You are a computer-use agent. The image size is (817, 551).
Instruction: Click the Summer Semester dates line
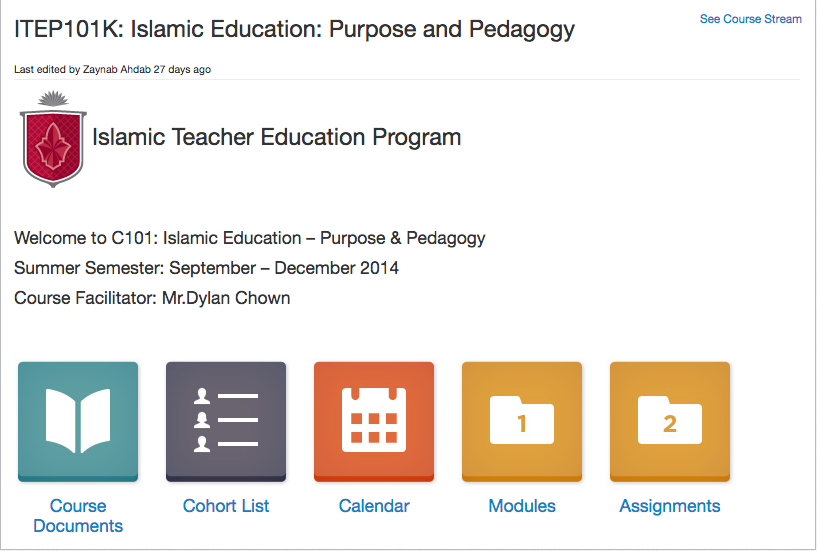206,268
